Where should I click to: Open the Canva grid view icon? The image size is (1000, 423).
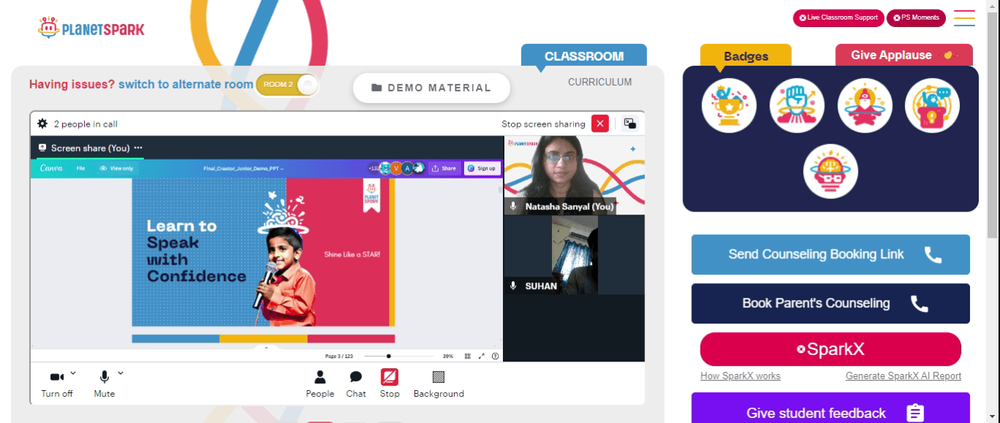(x=467, y=356)
